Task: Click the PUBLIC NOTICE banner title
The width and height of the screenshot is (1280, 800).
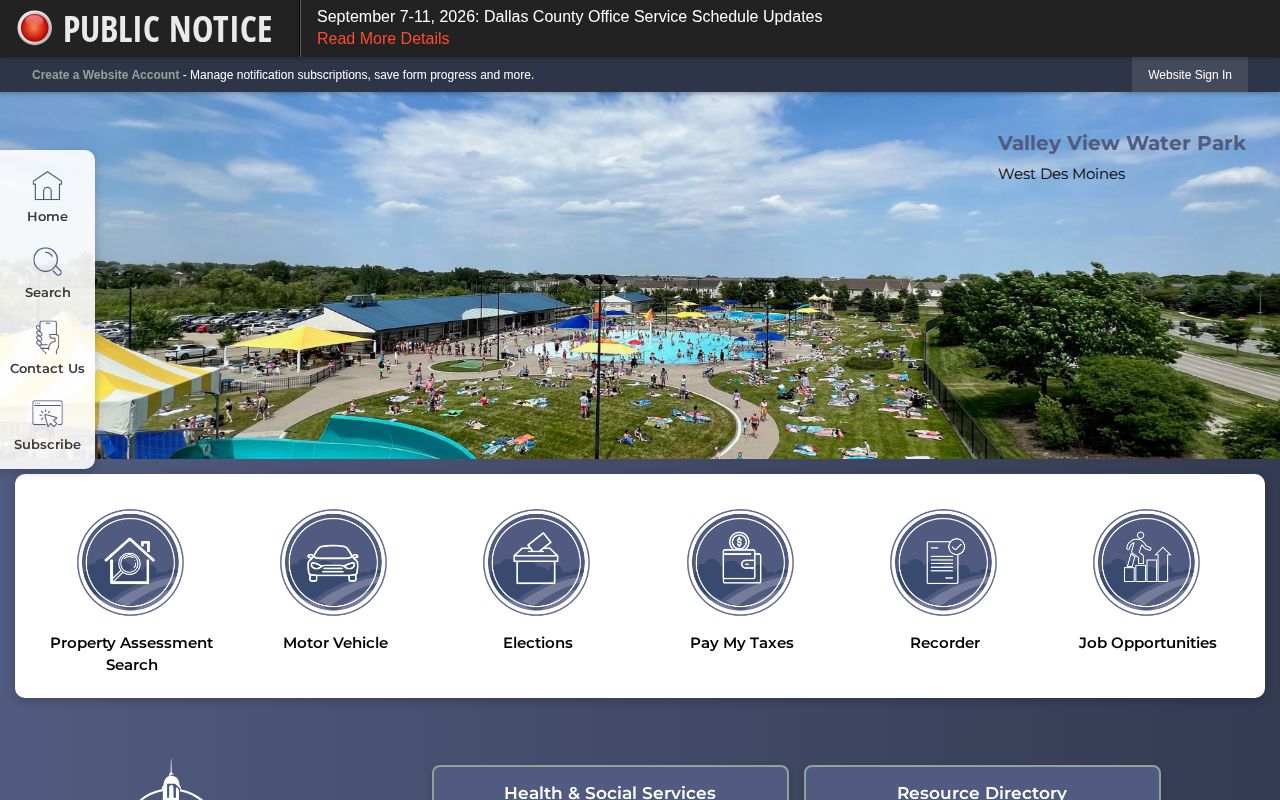Action: pos(168,29)
